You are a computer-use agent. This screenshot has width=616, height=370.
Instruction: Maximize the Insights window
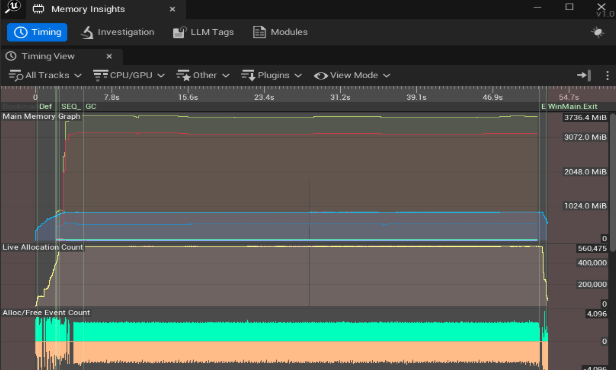click(569, 7)
